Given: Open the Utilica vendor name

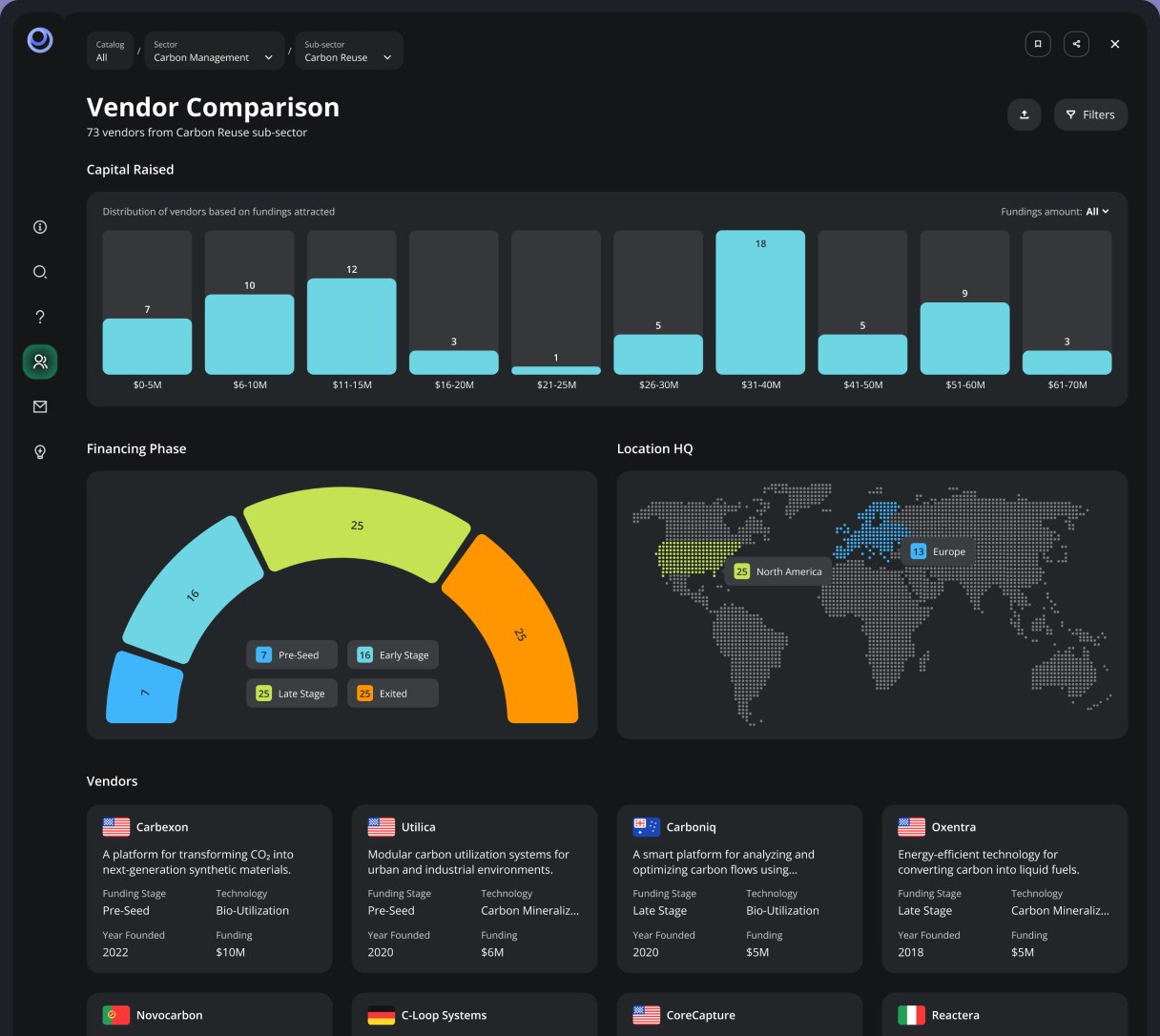Looking at the screenshot, I should [x=418, y=827].
